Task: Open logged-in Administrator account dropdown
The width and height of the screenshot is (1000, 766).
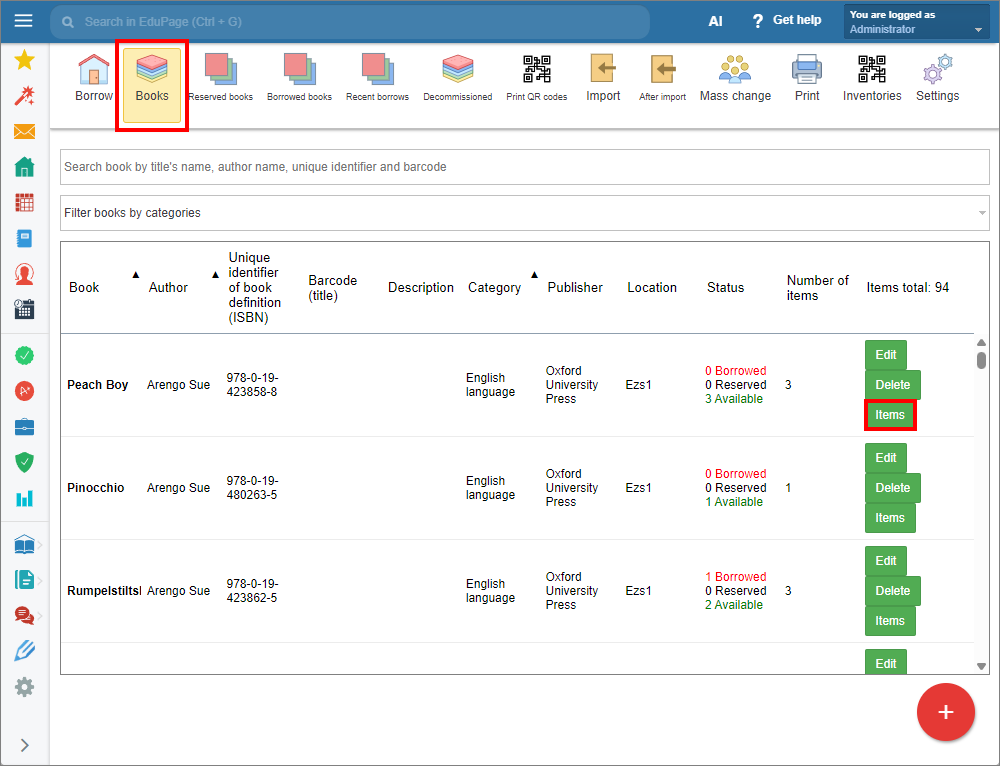Action: click(916, 22)
